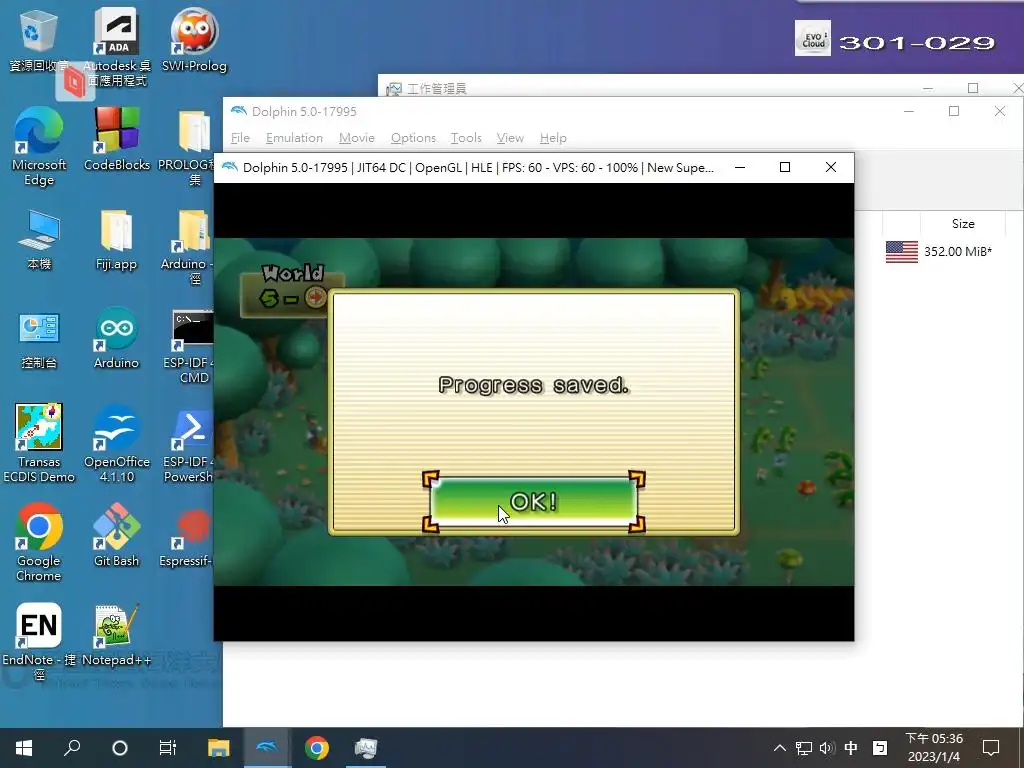Close the Dolphin 5.0-17995 main window
This screenshot has height=768, width=1024.
(x=1000, y=112)
